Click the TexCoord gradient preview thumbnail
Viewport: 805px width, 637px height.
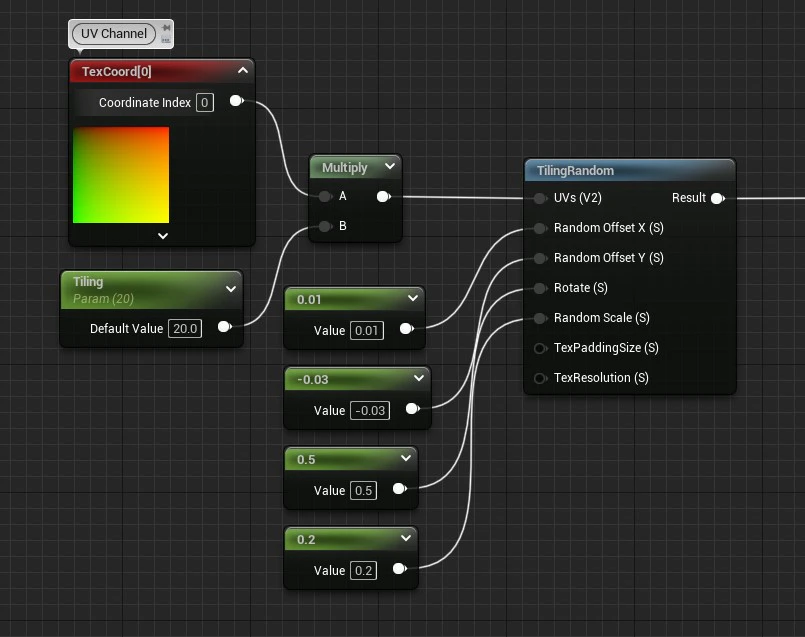coord(121,175)
